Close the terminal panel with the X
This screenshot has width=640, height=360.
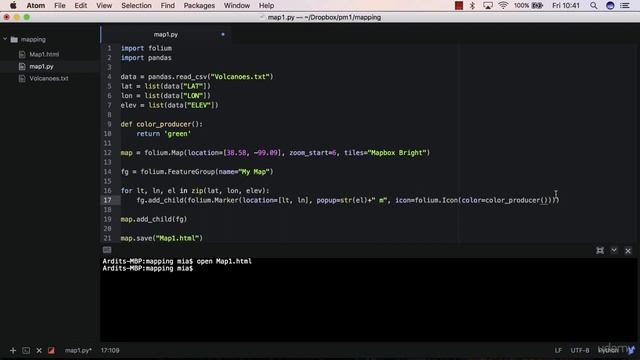coord(628,251)
